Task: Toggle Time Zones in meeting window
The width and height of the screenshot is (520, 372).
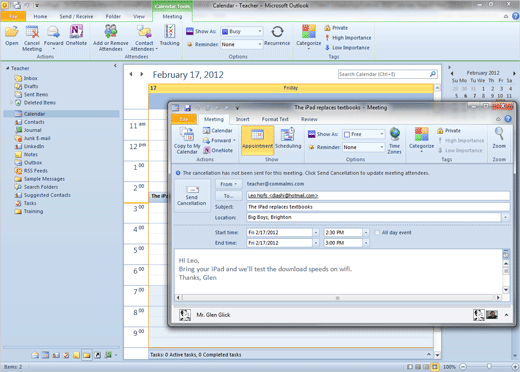Action: click(x=394, y=141)
